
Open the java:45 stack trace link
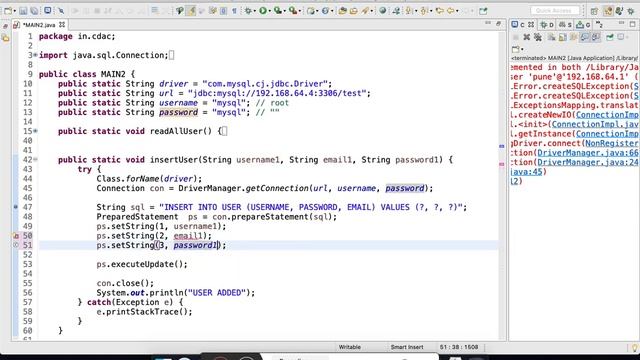[527, 172]
